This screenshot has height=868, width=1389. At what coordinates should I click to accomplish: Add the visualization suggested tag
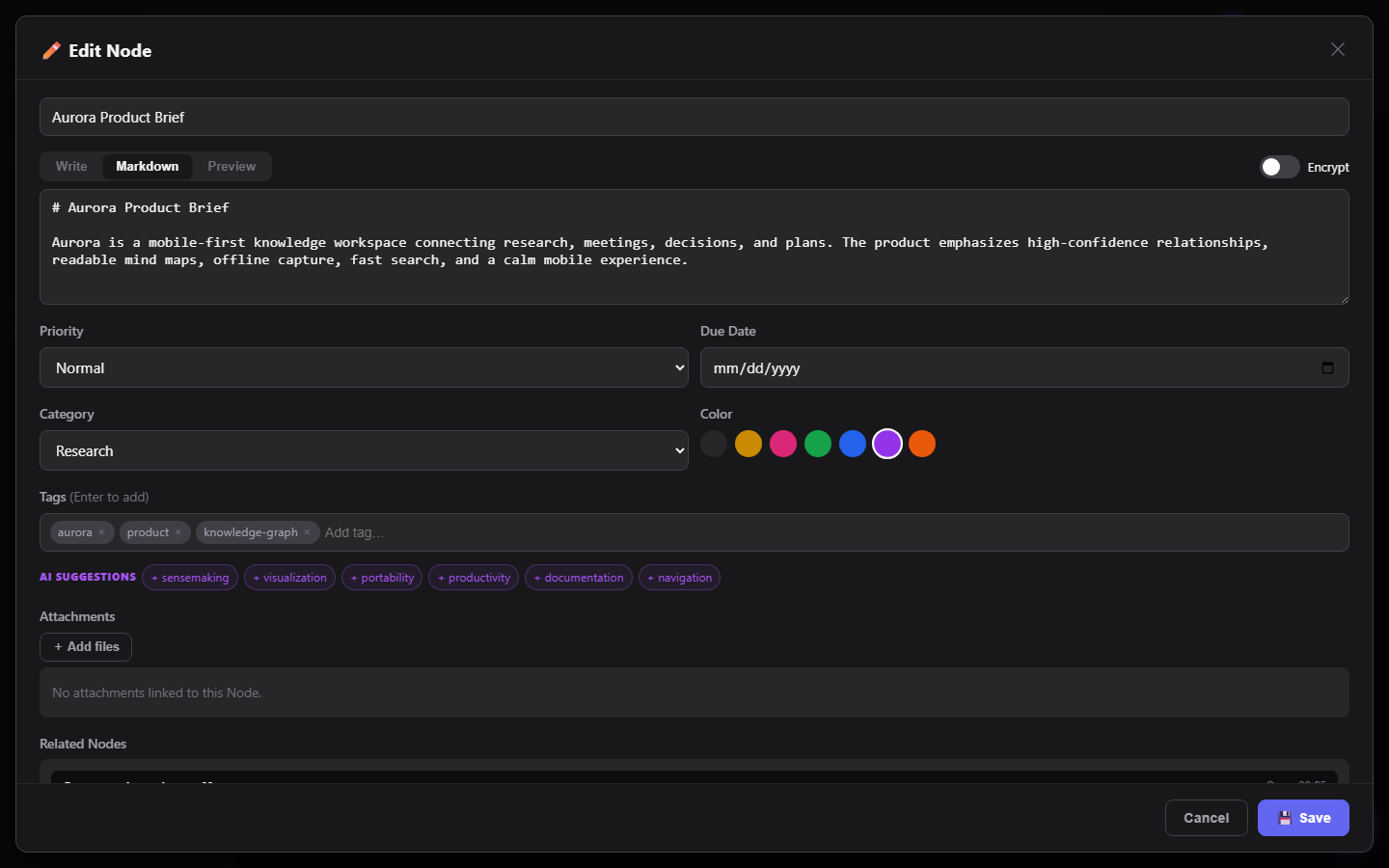click(289, 578)
